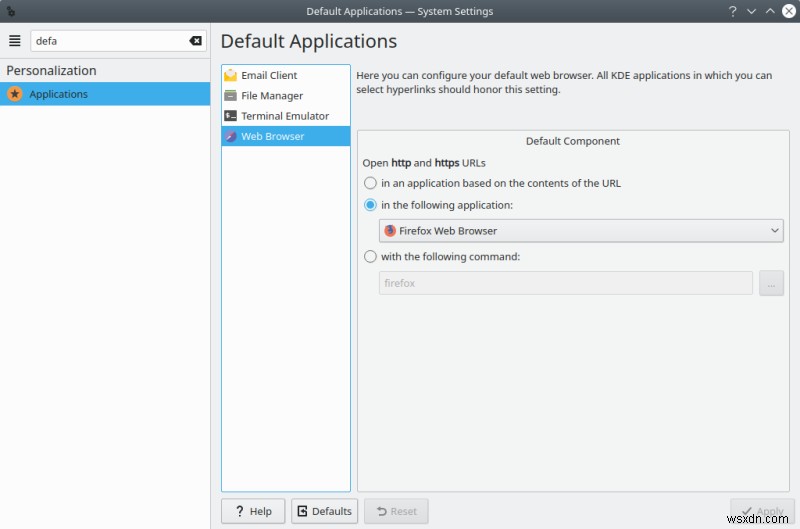The width and height of the screenshot is (800, 529).
Task: Select 'with the following command' radio button
Action: tap(370, 257)
